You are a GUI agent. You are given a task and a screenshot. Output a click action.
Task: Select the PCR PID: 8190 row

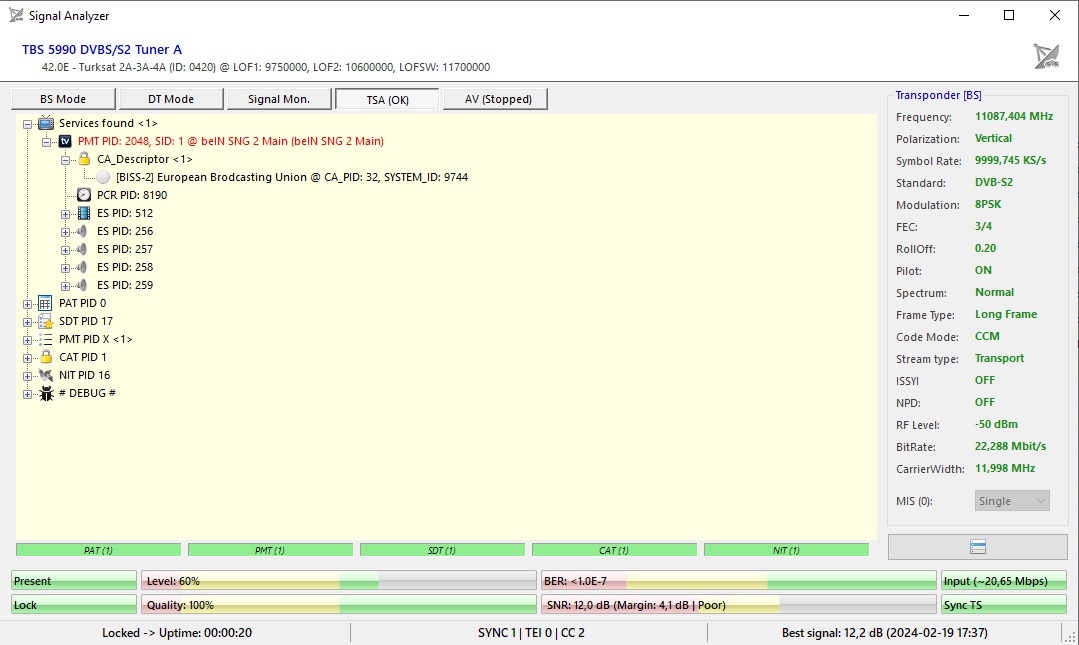[x=132, y=195]
